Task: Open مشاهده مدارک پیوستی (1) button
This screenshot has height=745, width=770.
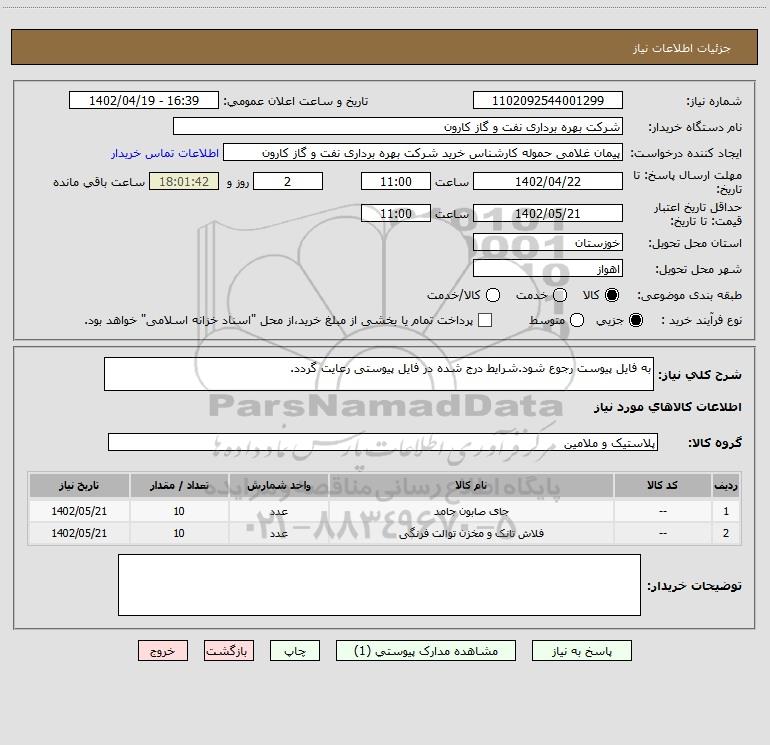Action: coord(426,651)
